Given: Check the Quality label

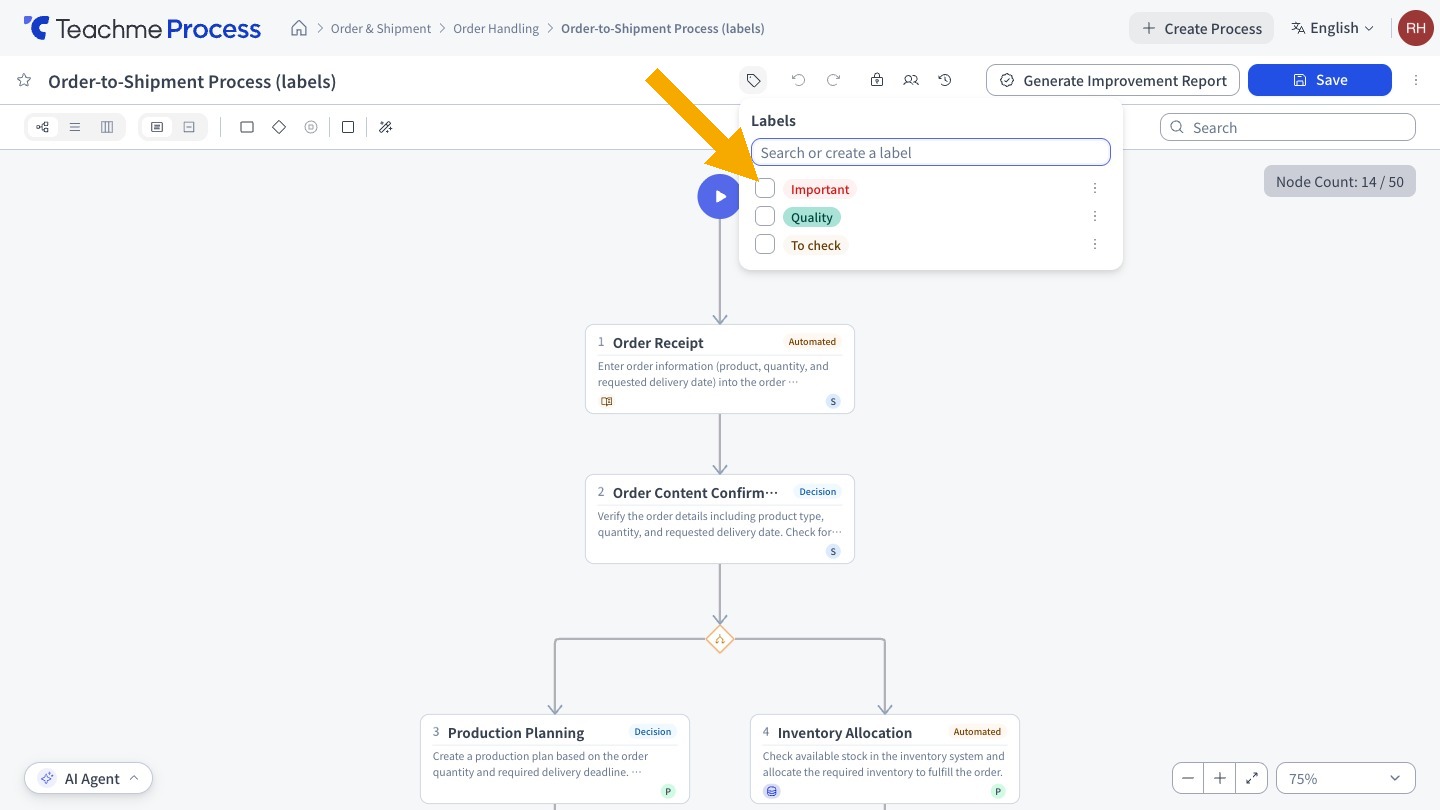Looking at the screenshot, I should click(765, 216).
